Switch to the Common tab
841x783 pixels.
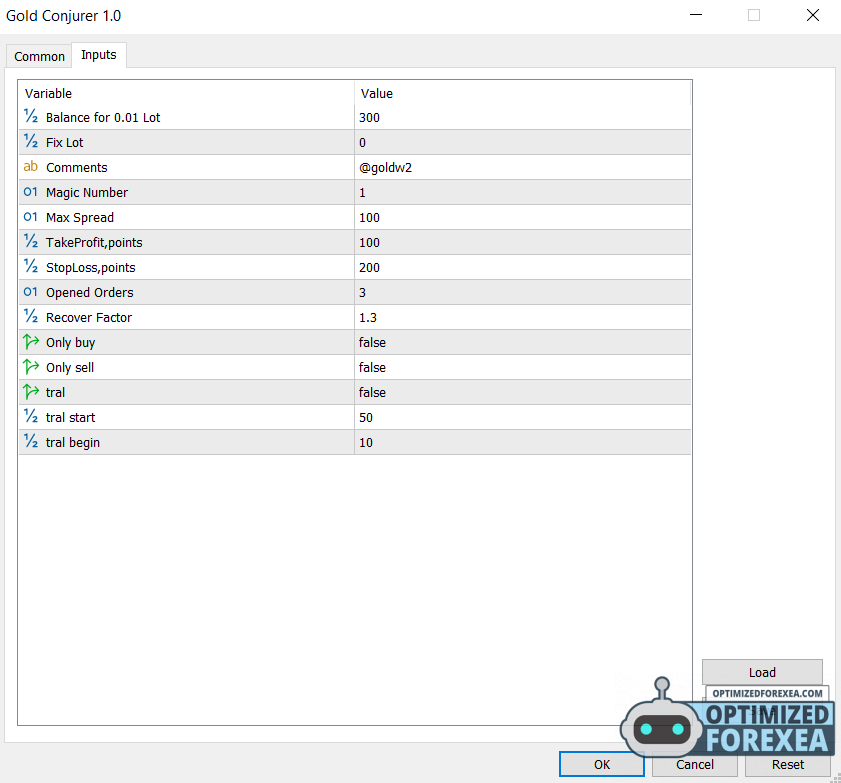tap(39, 56)
